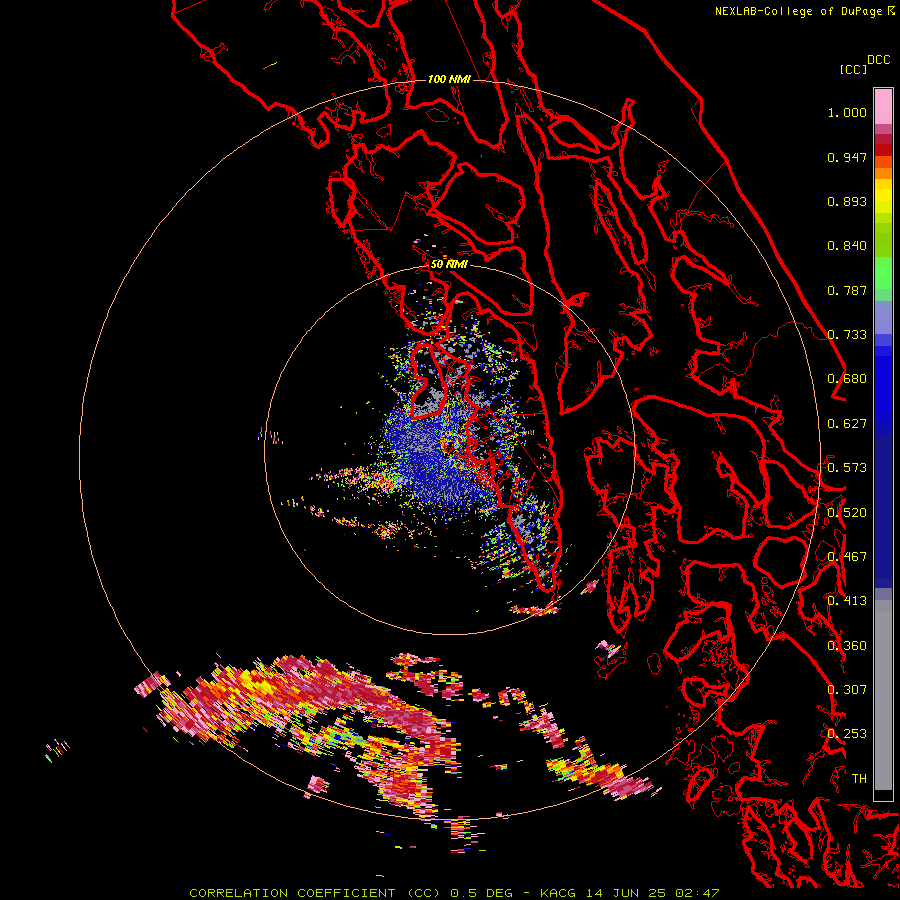The image size is (900, 900).
Task: Pick the bright green band on color bar
Action: [883, 273]
